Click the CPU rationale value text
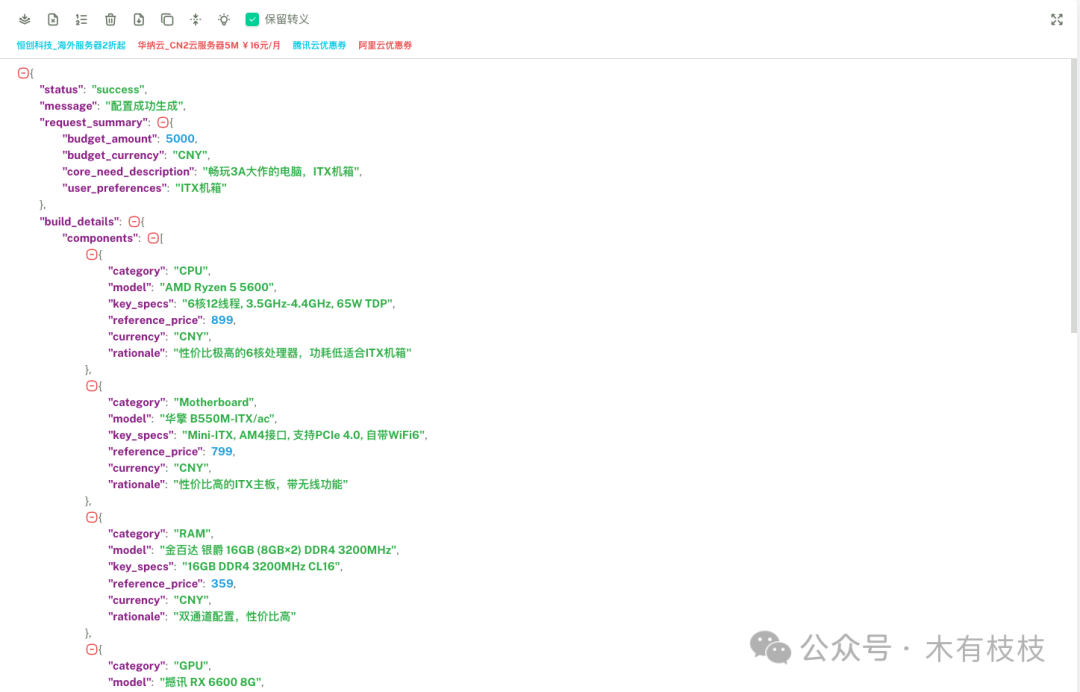This screenshot has height=692, width=1080. point(292,353)
